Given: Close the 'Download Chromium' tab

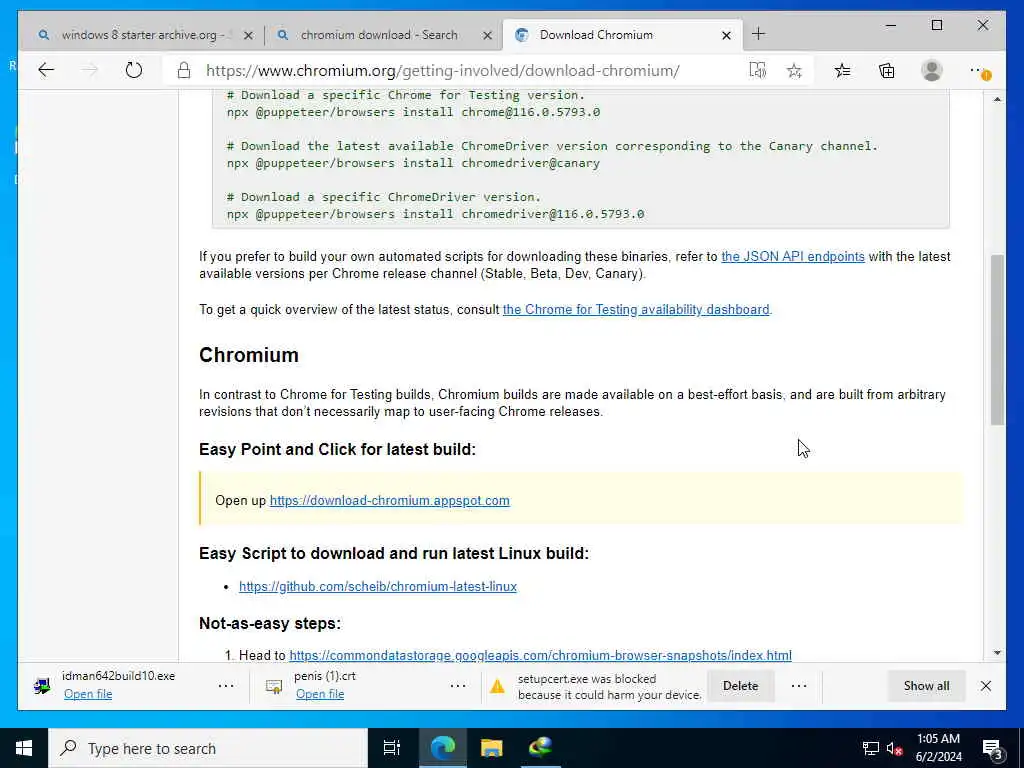Looking at the screenshot, I should (x=726, y=35).
